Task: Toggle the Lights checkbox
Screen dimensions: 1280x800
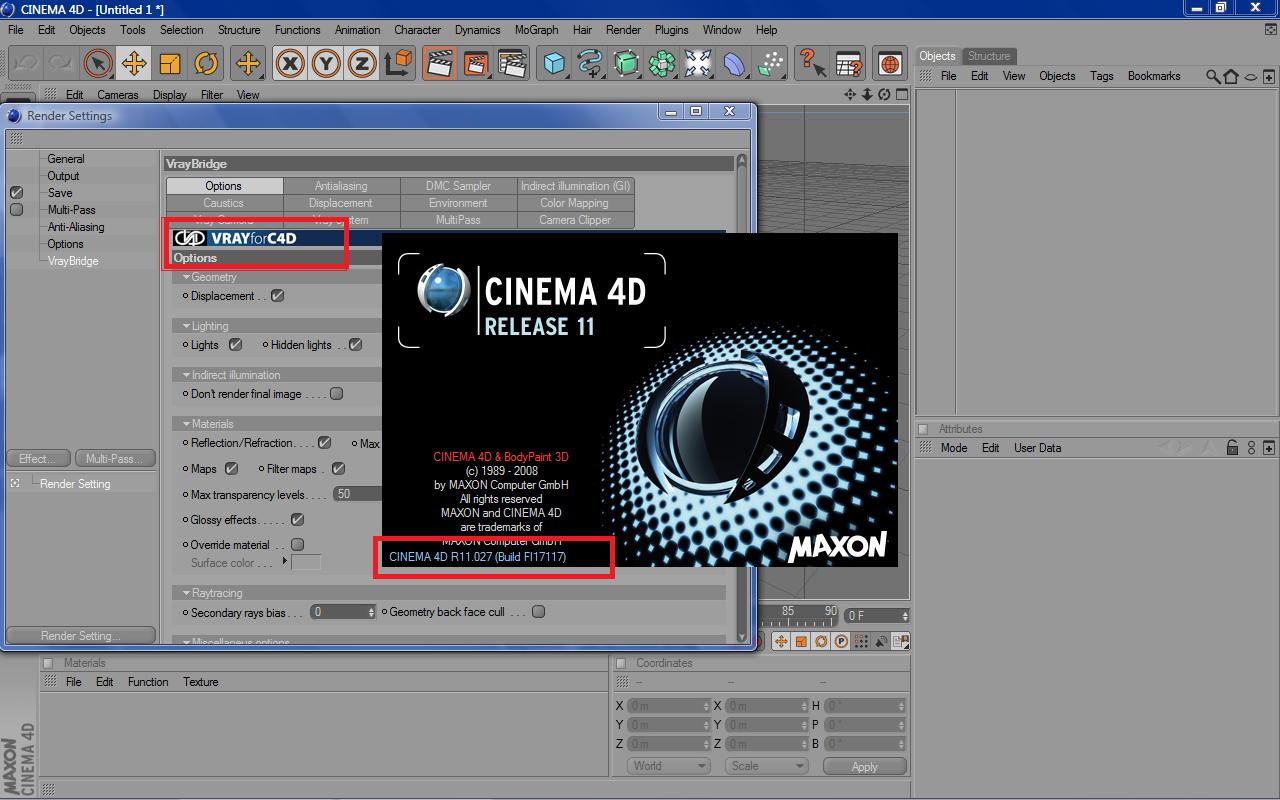Action: point(236,345)
